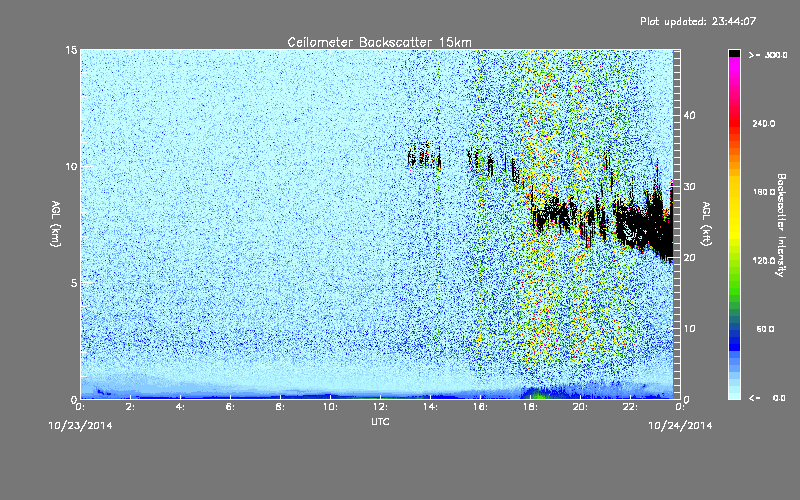Click the 'Ceilometer Backscatter 15km' plot title
Viewport: 800px width, 500px height.
point(379,42)
